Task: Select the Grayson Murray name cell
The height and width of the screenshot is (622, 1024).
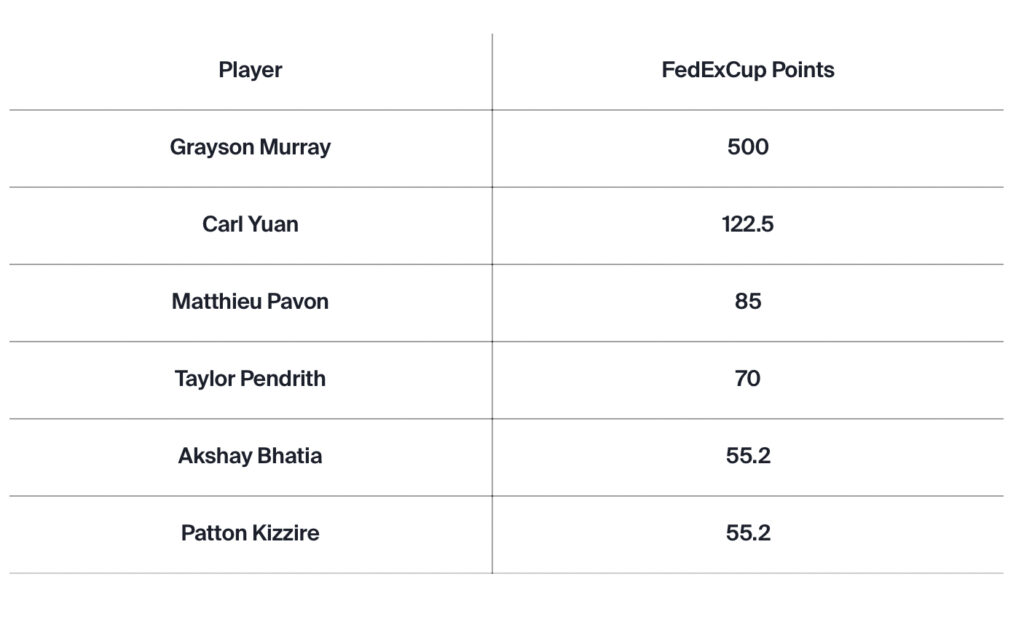Action: tap(250, 147)
